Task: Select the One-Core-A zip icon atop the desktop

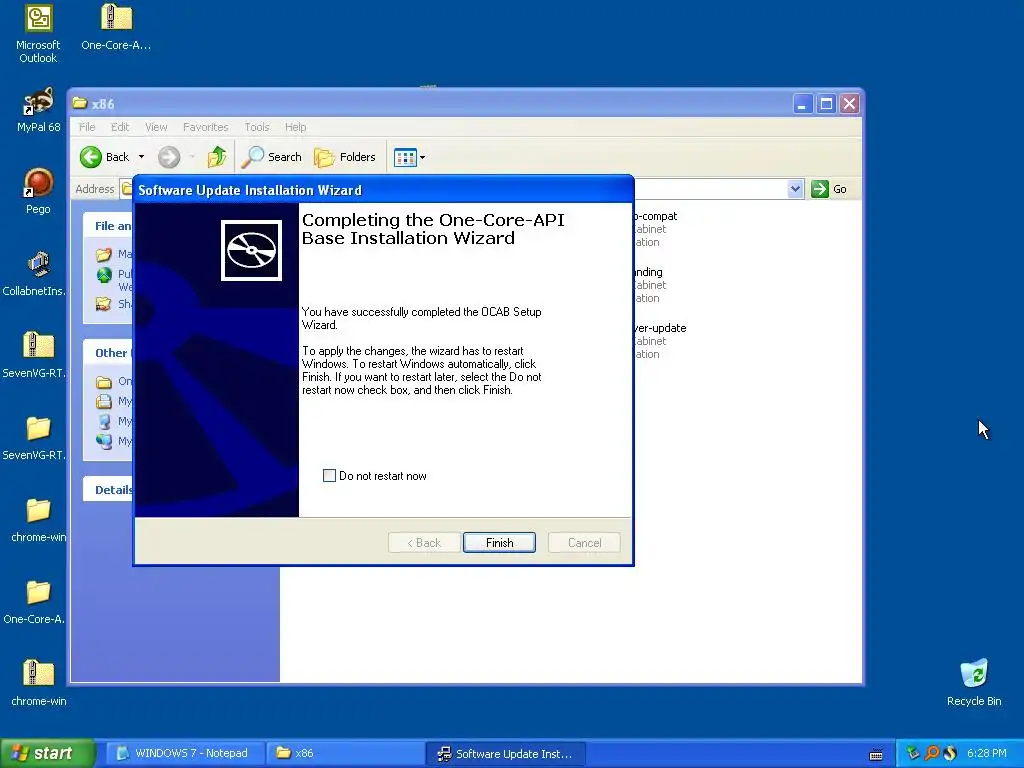Action: click(116, 27)
